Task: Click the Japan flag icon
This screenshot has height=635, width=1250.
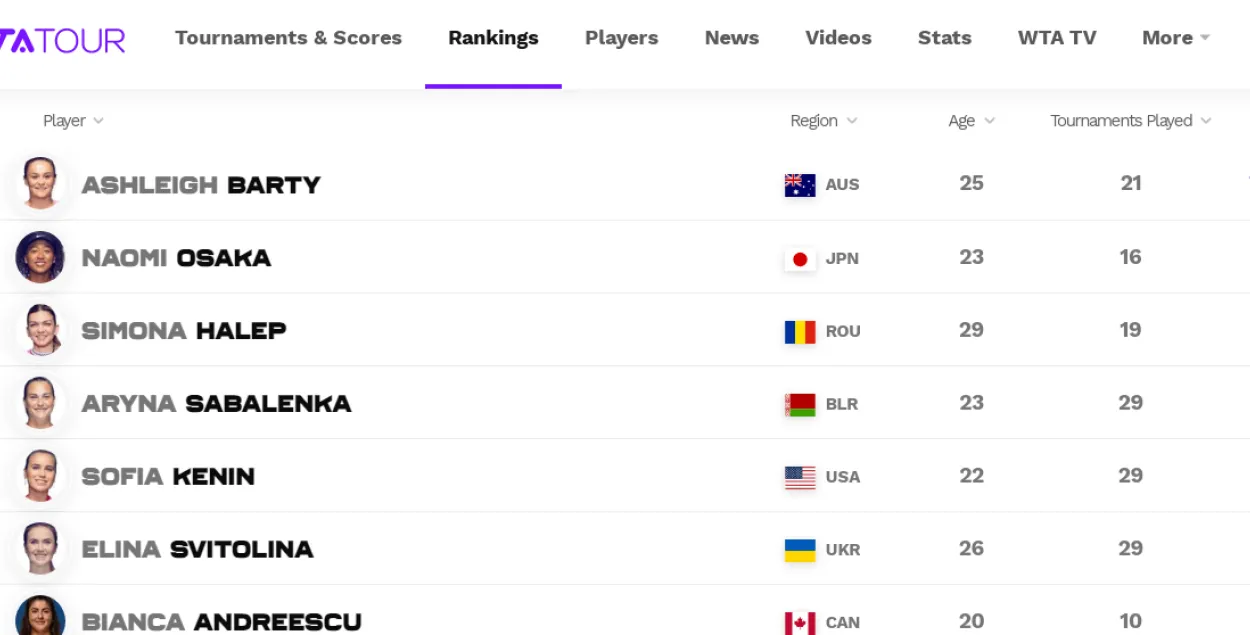Action: [800, 259]
